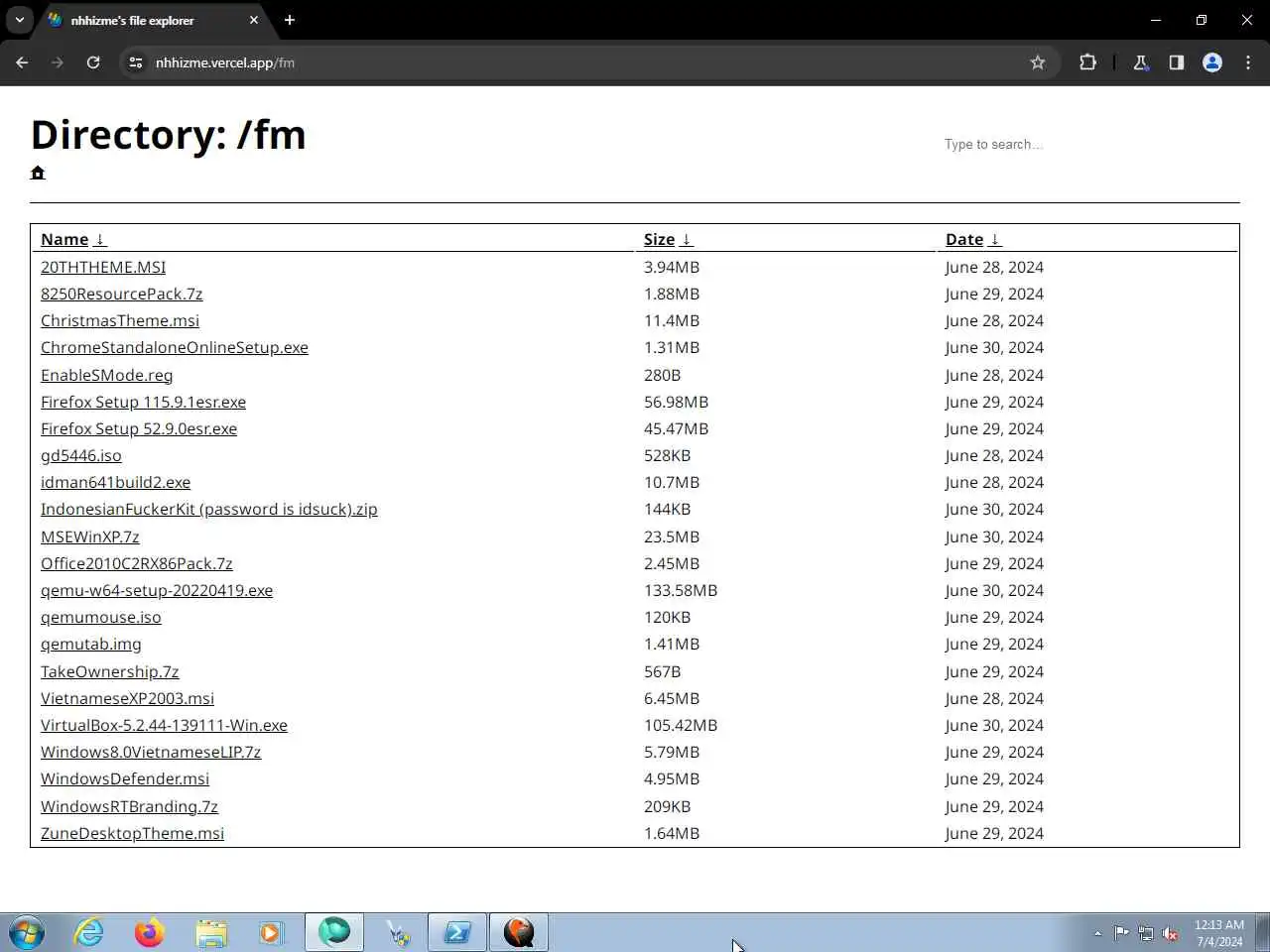
Task: Open Windows Media Player taskbar icon
Action: pos(271,932)
